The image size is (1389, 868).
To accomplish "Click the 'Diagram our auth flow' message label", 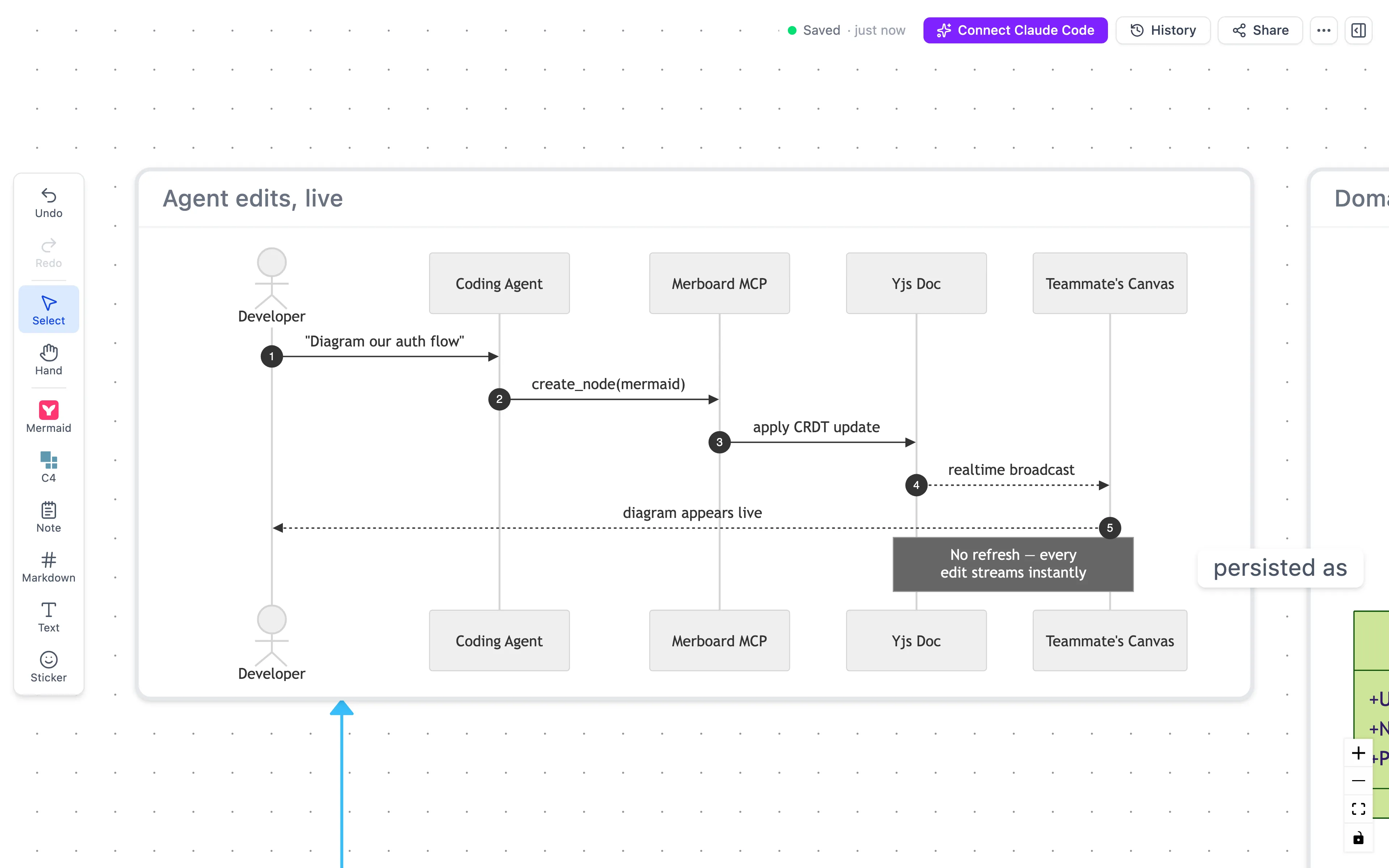I will pyautogui.click(x=385, y=341).
